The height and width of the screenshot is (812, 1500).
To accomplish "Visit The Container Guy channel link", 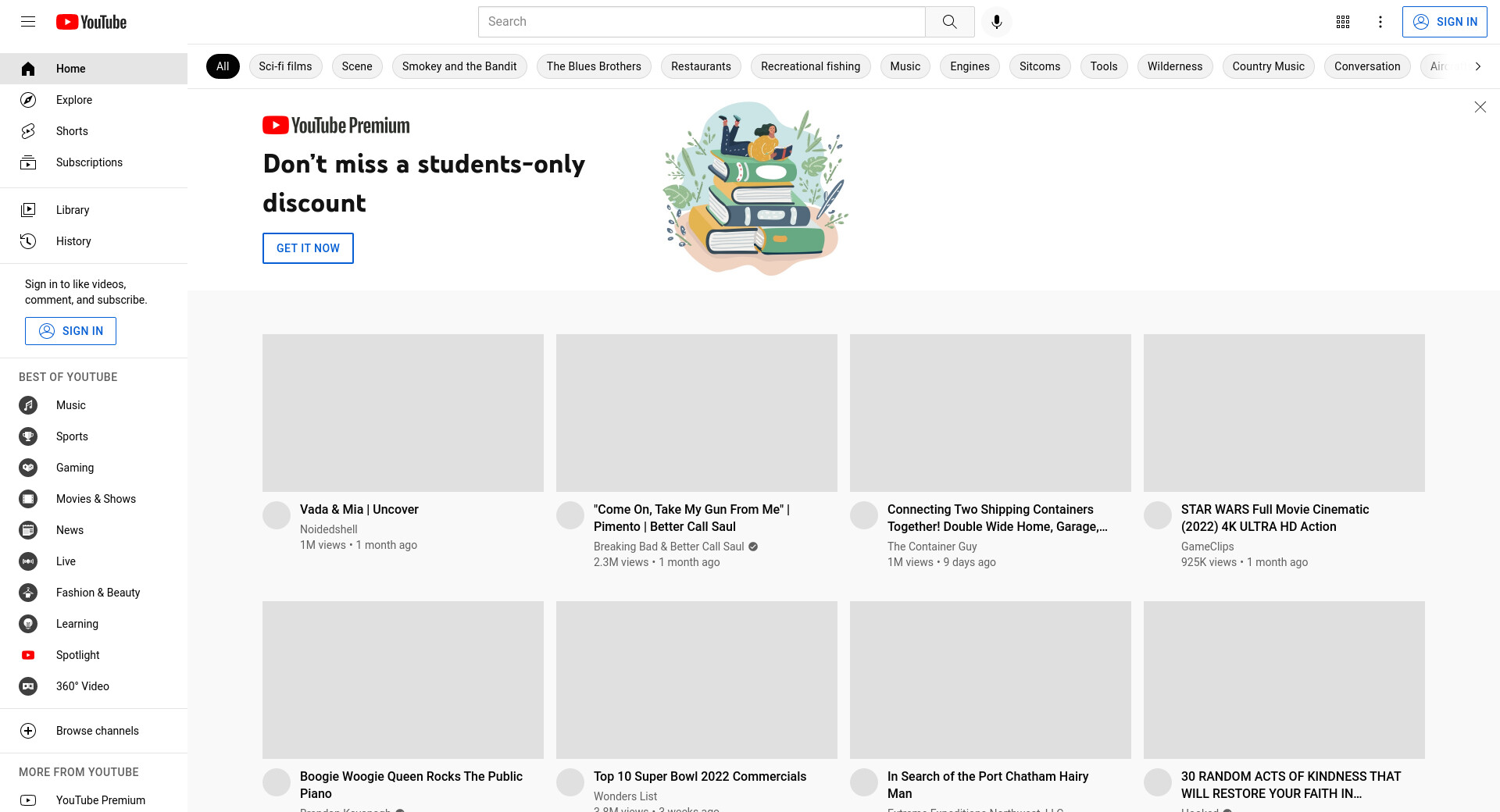I will pyautogui.click(x=932, y=547).
